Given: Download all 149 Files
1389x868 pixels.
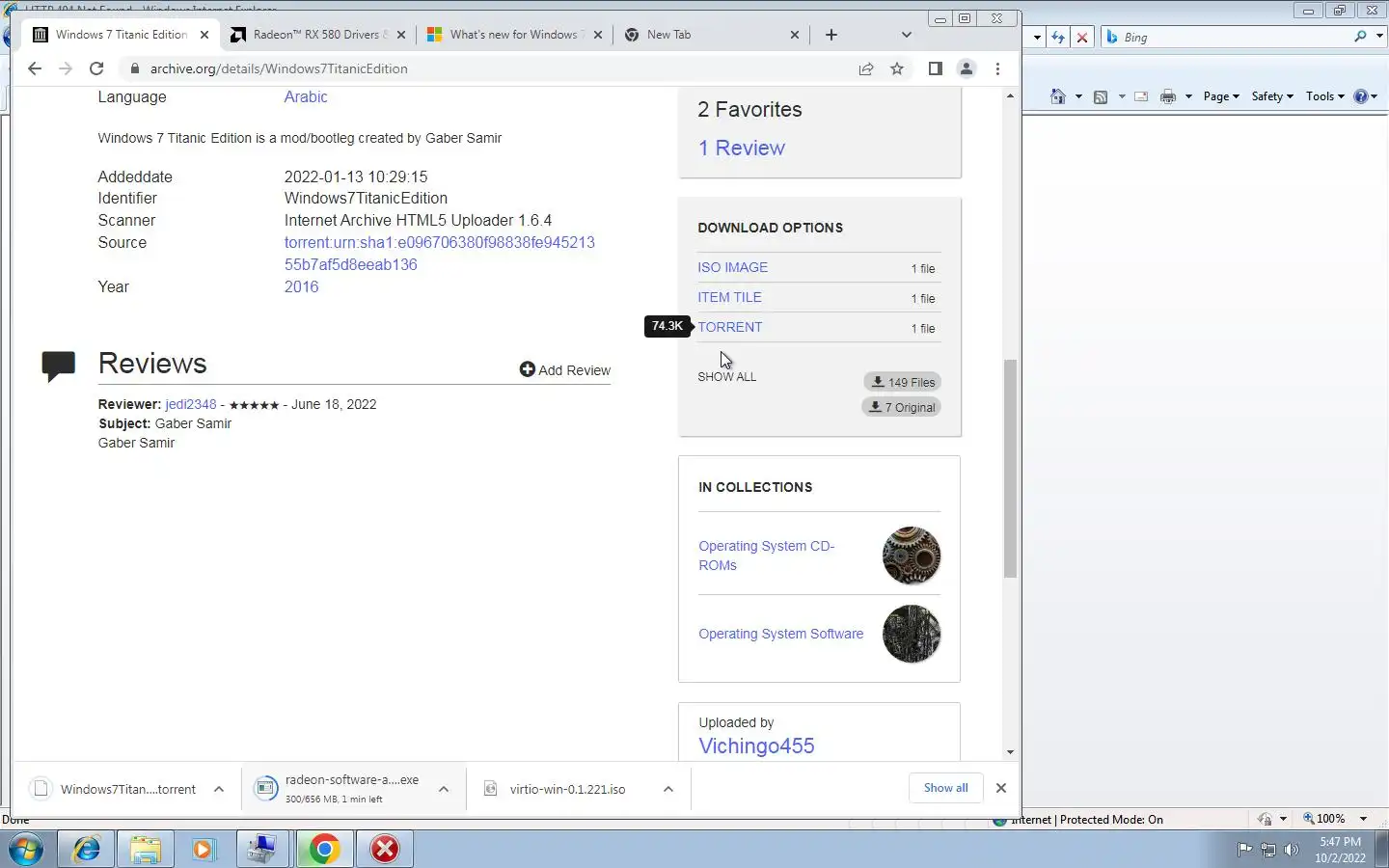Looking at the screenshot, I should [902, 382].
